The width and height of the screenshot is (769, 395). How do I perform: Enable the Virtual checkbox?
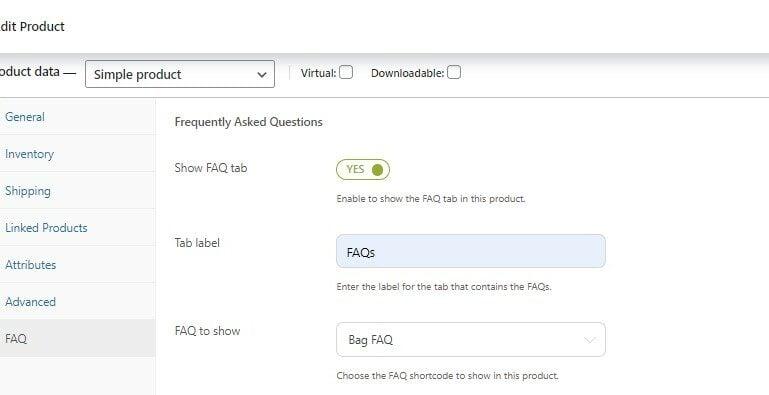pos(346,73)
